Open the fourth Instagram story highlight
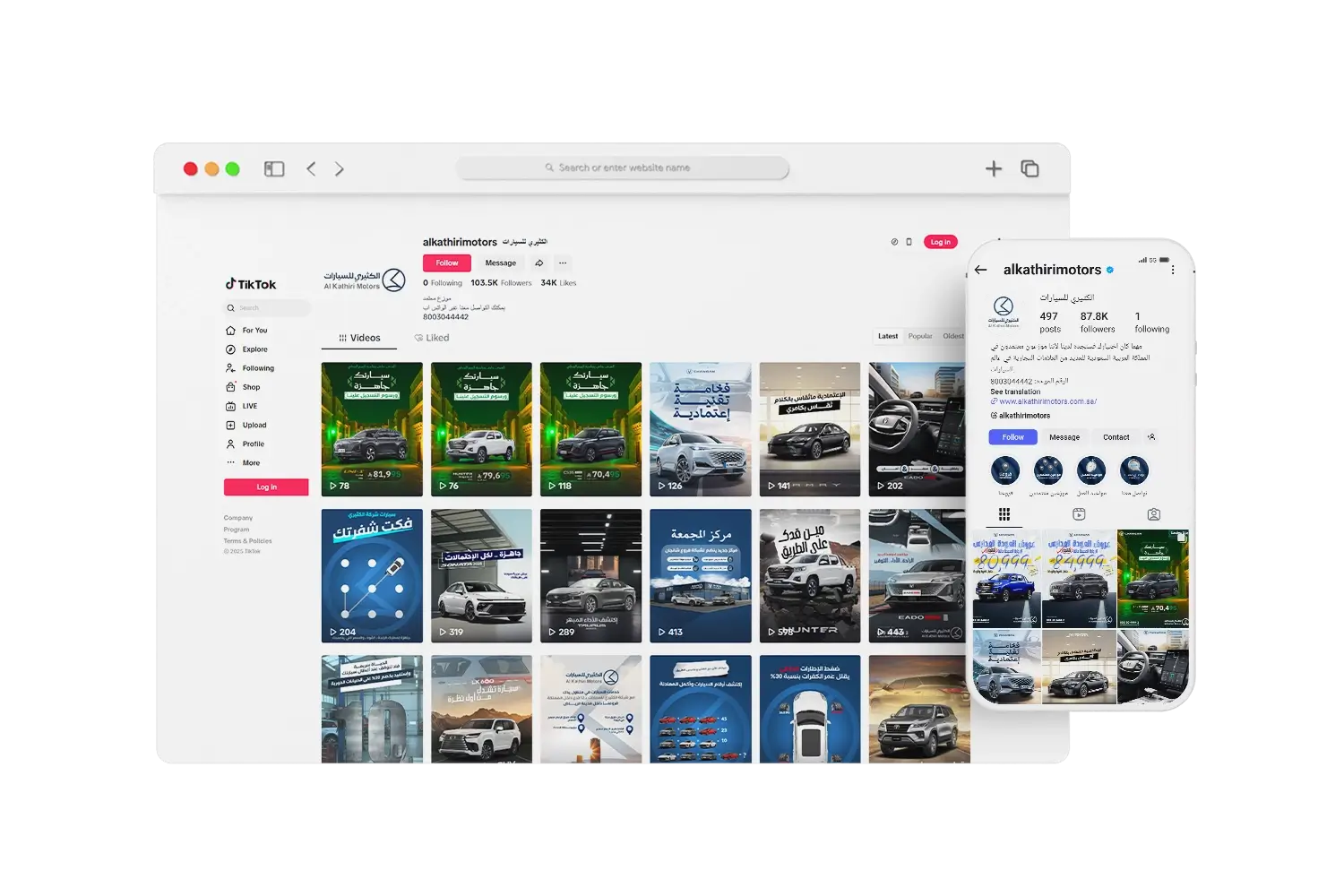Screen dimensions: 1344x896 coord(1134,470)
